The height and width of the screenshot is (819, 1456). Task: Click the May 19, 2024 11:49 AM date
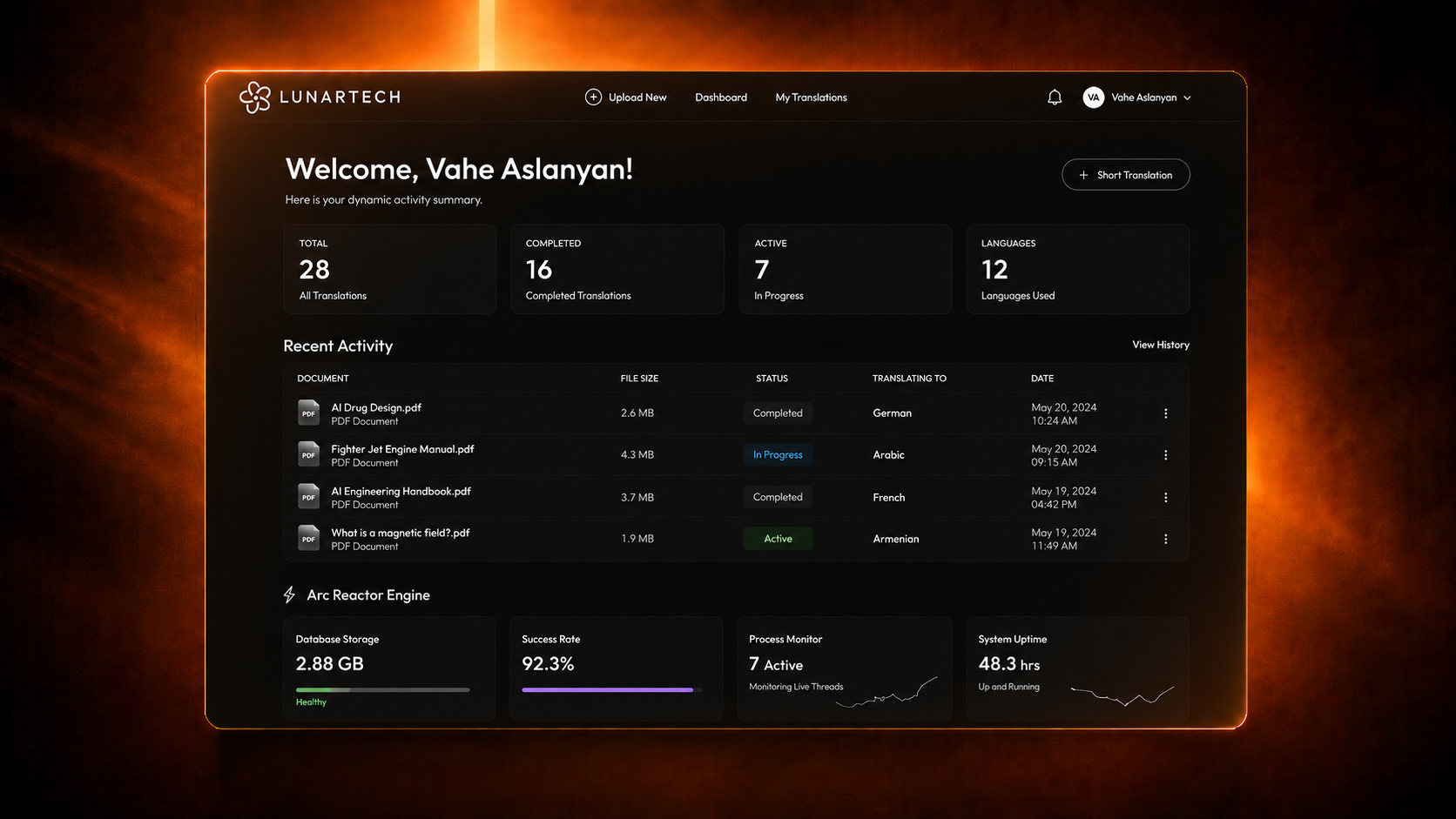(1064, 539)
